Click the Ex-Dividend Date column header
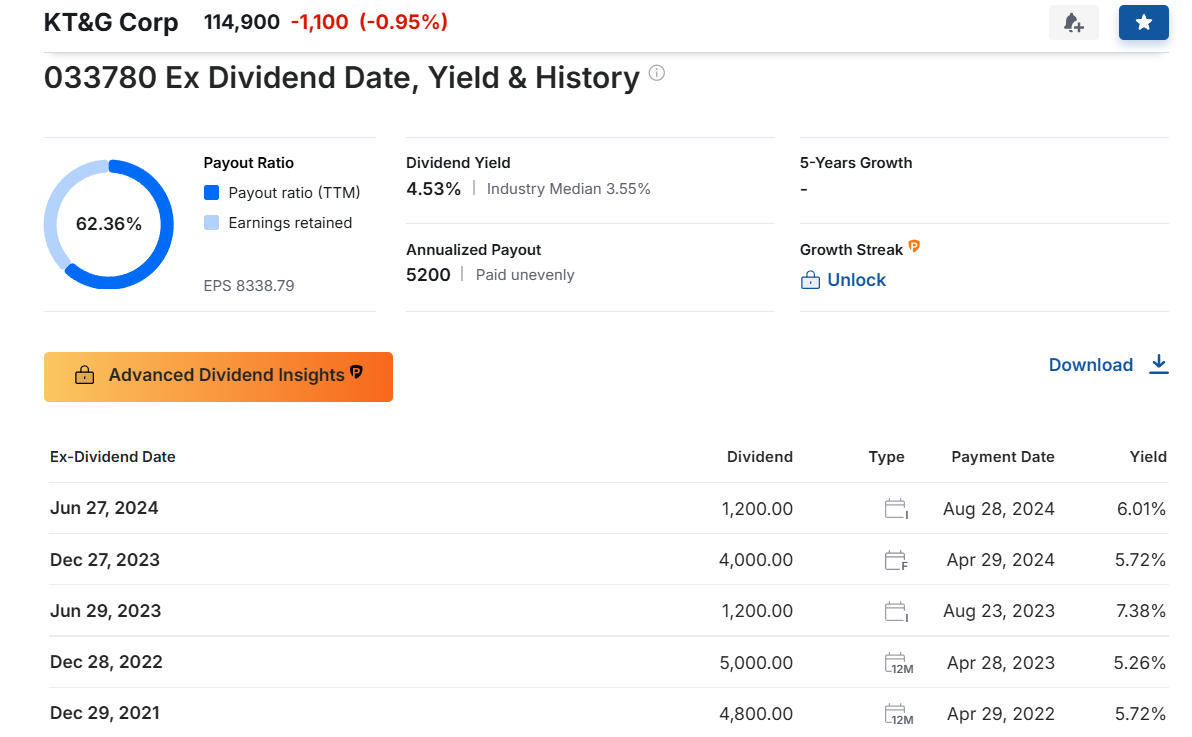The height and width of the screenshot is (737, 1192). point(113,457)
